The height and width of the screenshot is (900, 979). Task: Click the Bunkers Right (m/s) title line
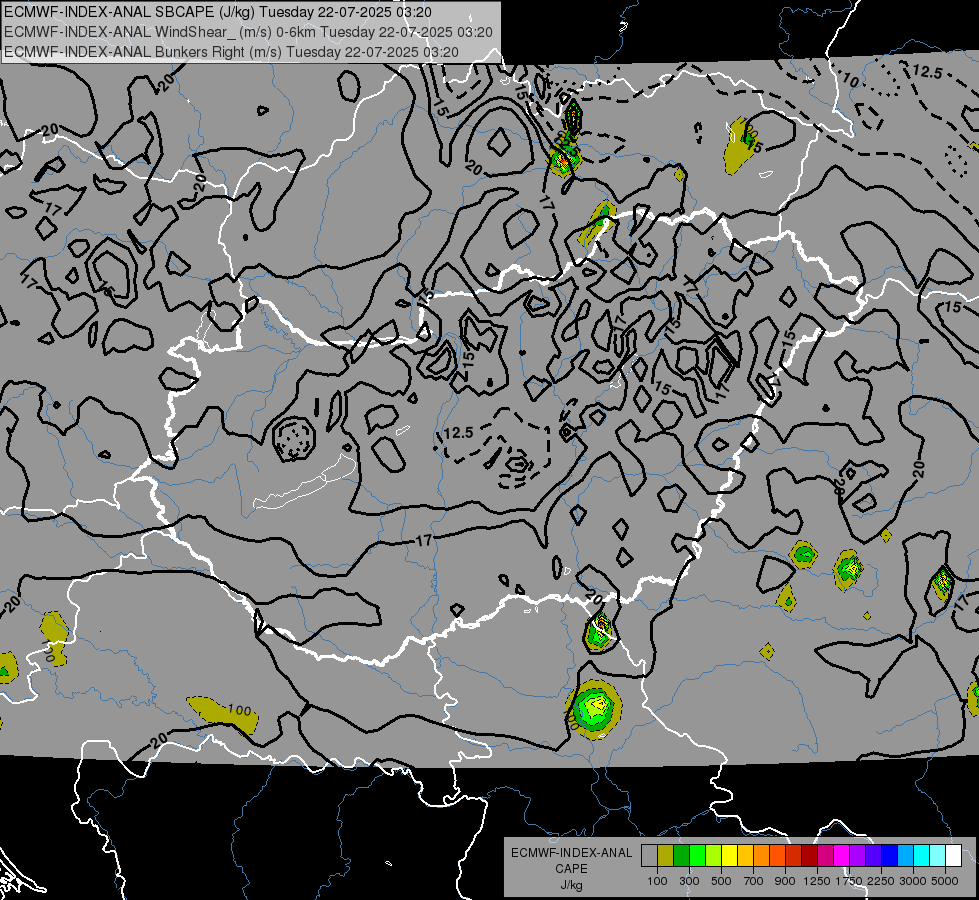(x=232, y=52)
